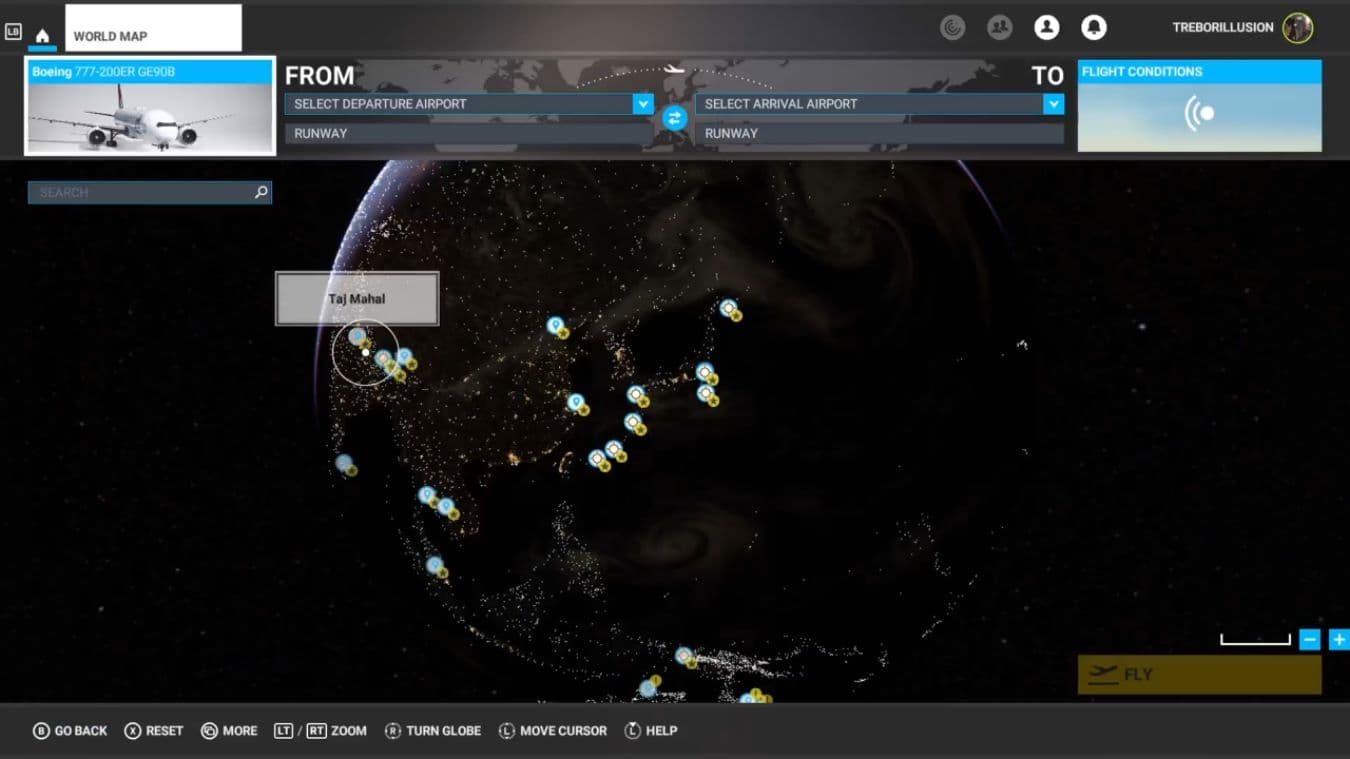Click the Select Arrival Airport field
Image resolution: width=1350 pixels, height=759 pixels.
pyautogui.click(x=879, y=104)
